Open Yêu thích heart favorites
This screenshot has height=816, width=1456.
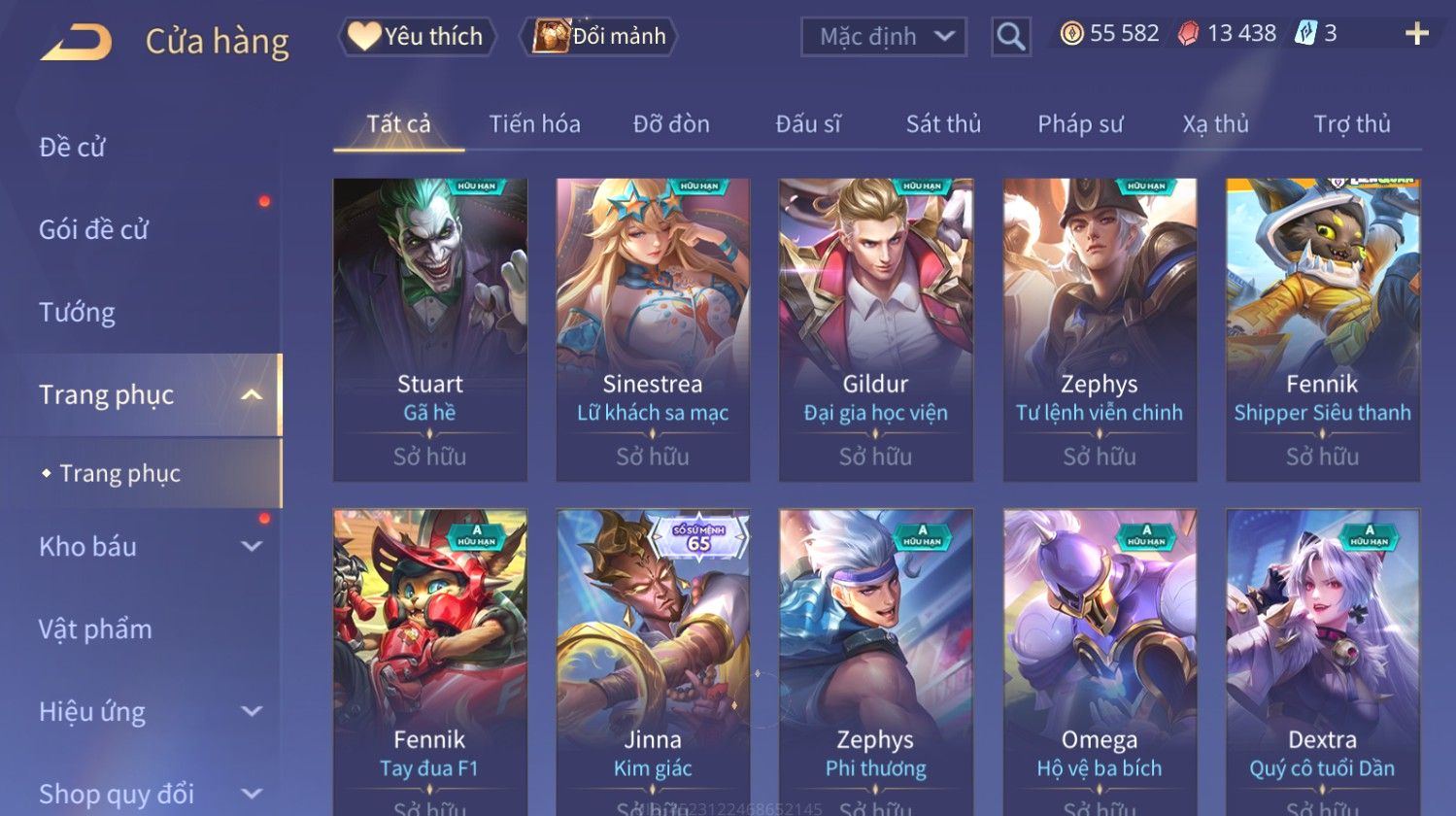pyautogui.click(x=417, y=36)
